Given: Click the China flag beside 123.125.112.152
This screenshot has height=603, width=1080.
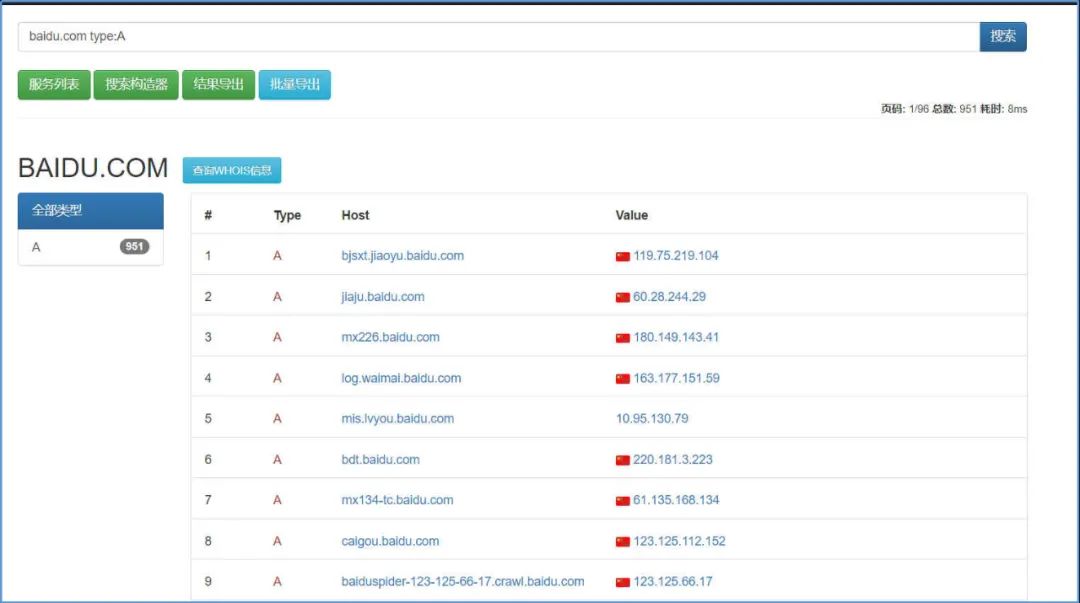Looking at the screenshot, I should click(623, 542).
